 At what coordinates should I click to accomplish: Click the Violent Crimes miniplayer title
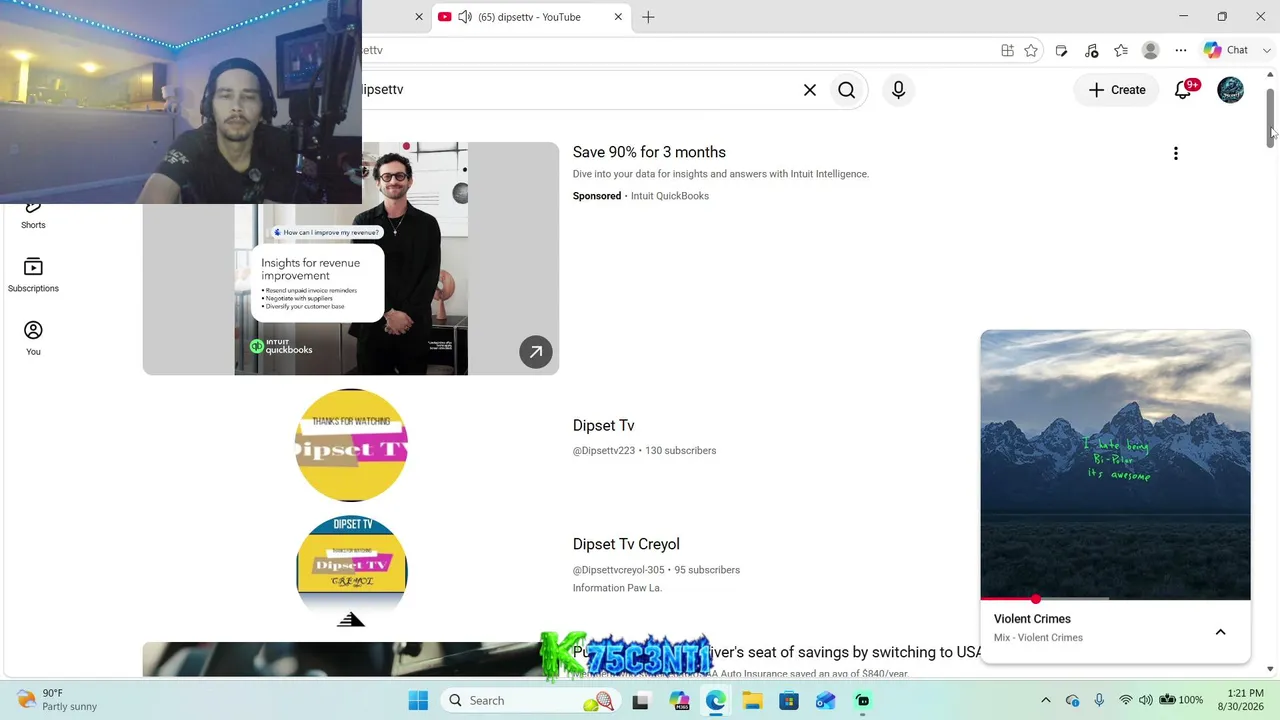click(1032, 619)
